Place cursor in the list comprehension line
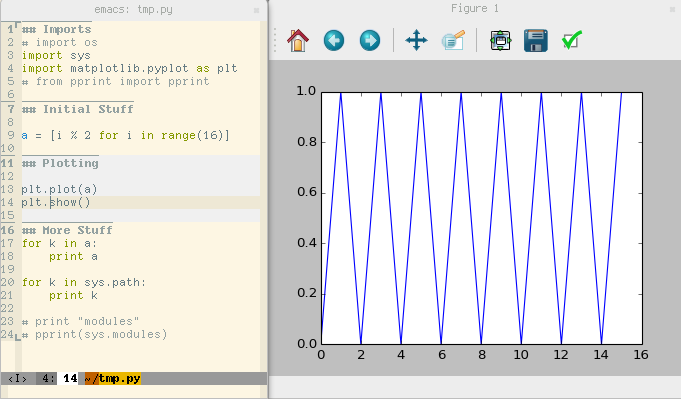This screenshot has height=399, width=681. click(x=126, y=135)
